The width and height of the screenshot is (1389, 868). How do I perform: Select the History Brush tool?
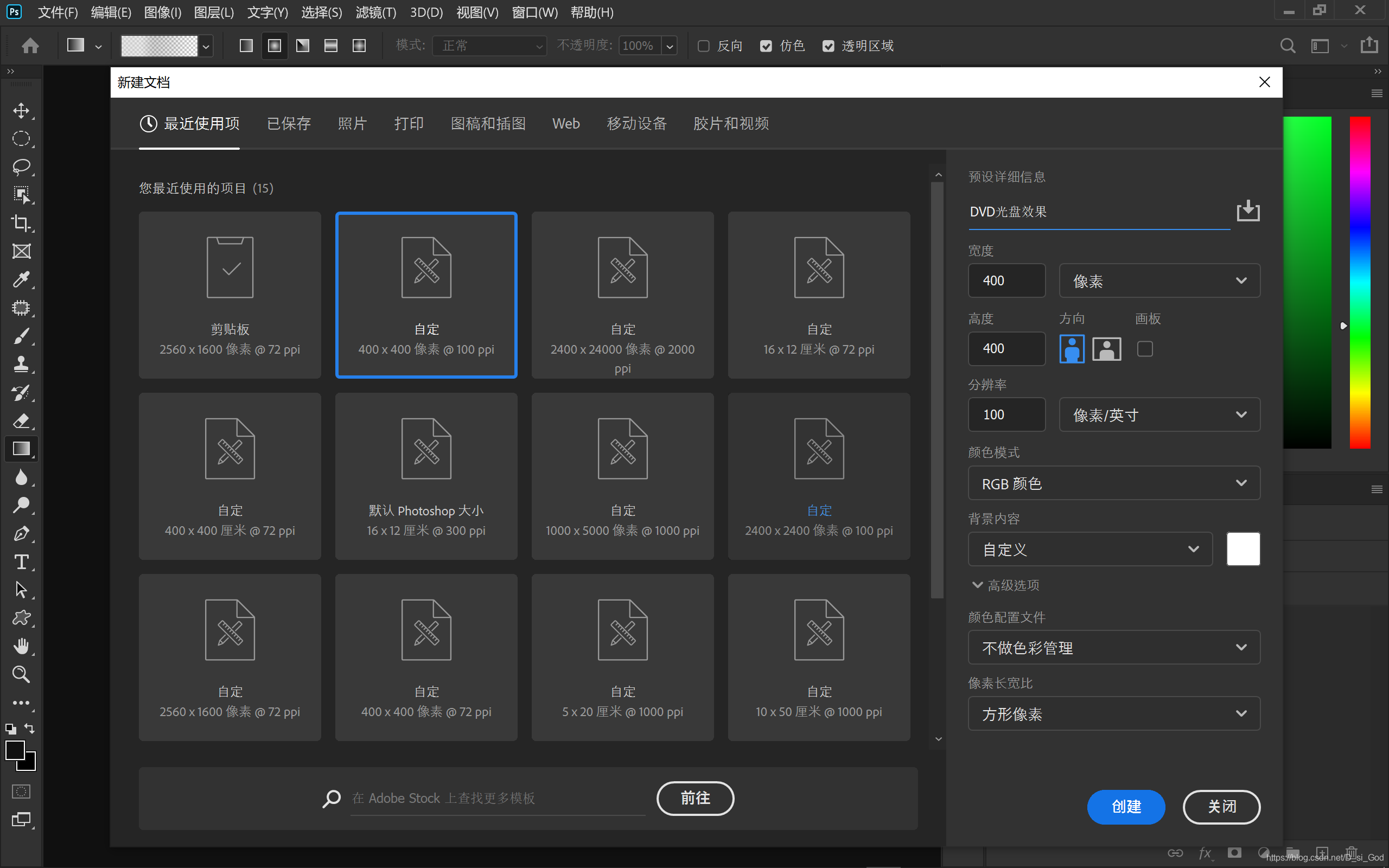click(21, 393)
